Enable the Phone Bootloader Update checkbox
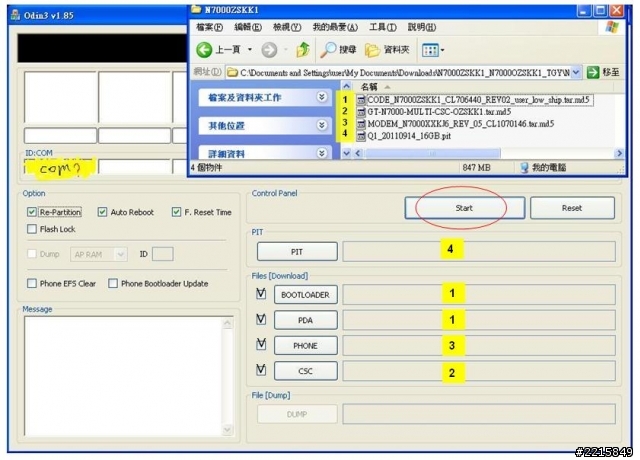The image size is (640, 460). tap(113, 283)
